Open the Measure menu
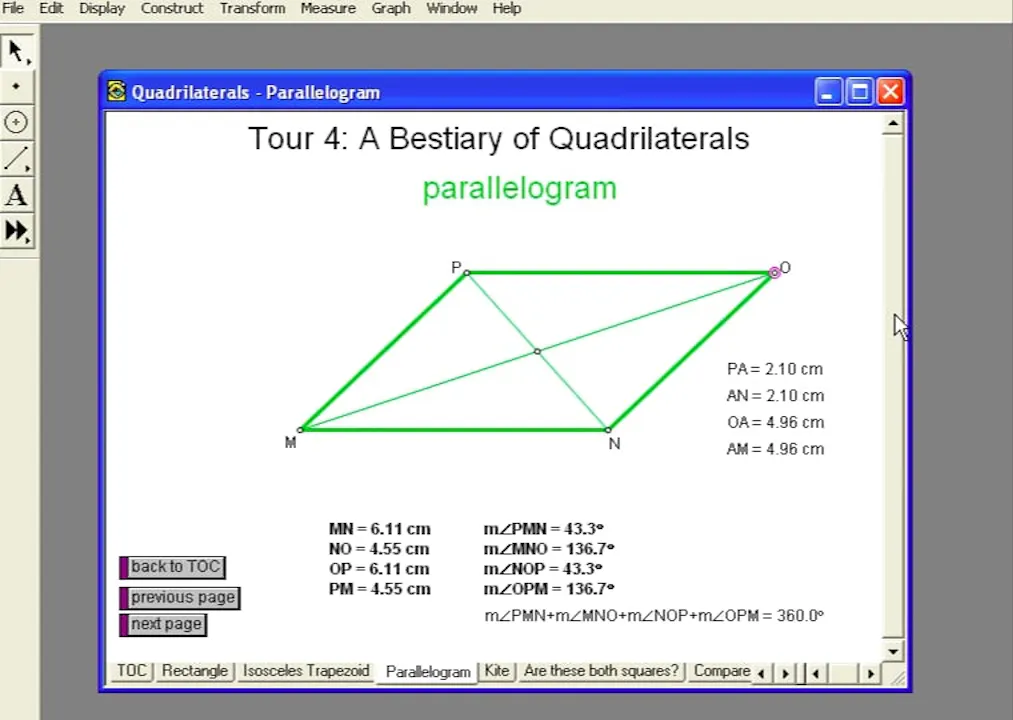 [328, 8]
